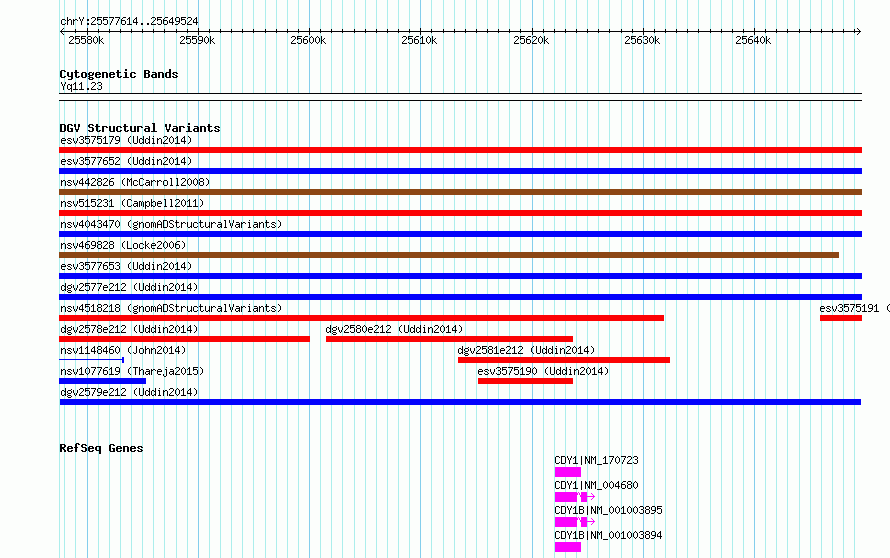Select the red dgv2580e212 variant bar
The height and width of the screenshot is (558, 890).
(450, 339)
